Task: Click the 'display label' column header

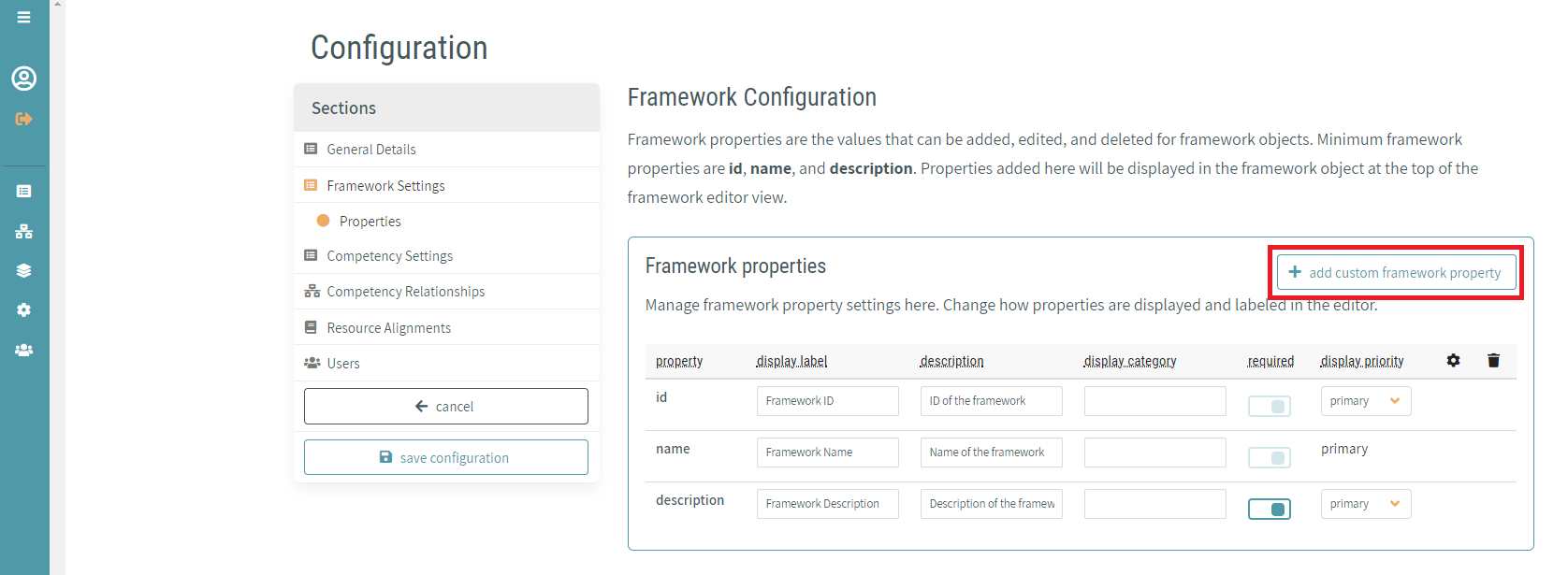Action: coord(791,361)
